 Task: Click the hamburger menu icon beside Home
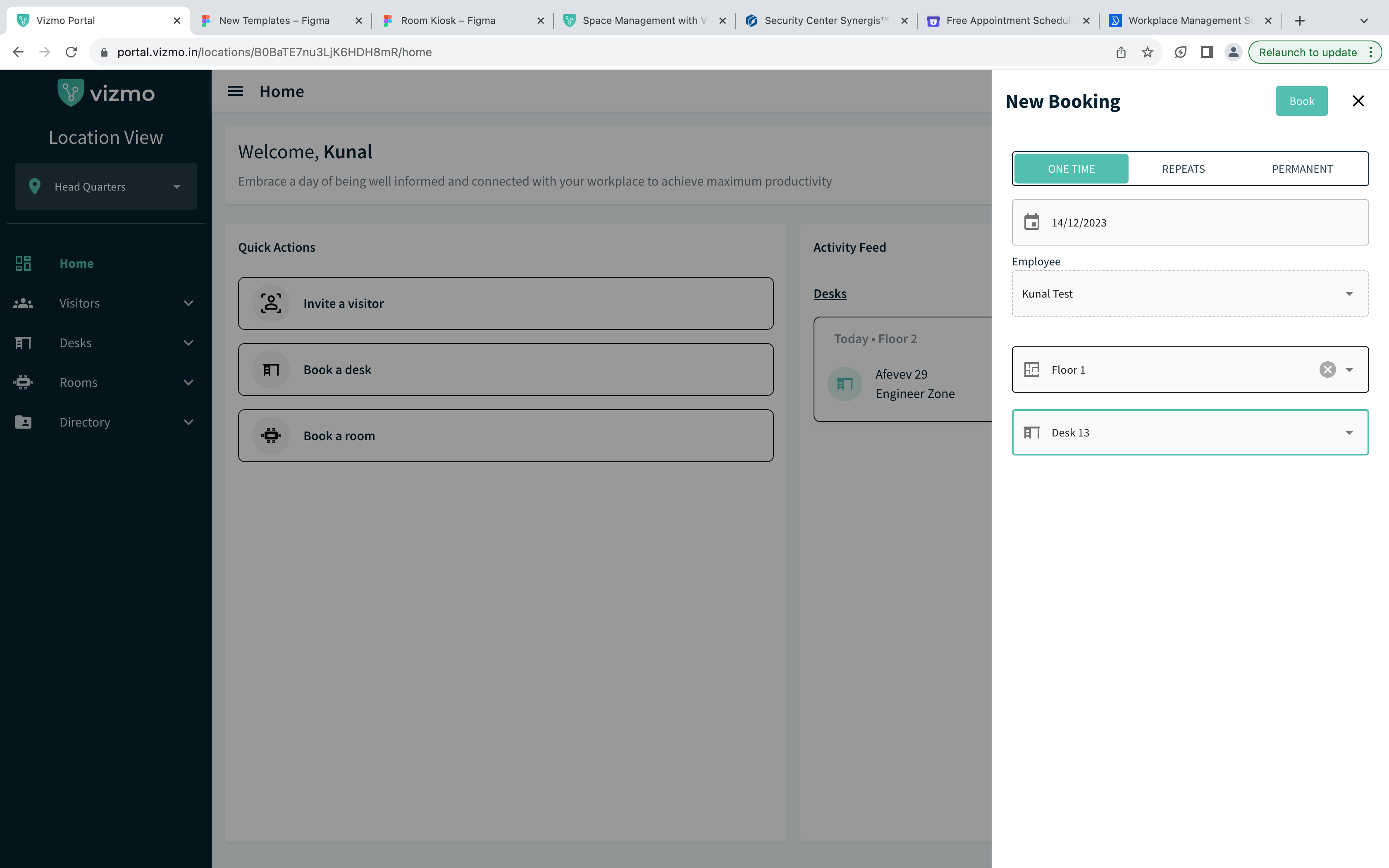[235, 91]
